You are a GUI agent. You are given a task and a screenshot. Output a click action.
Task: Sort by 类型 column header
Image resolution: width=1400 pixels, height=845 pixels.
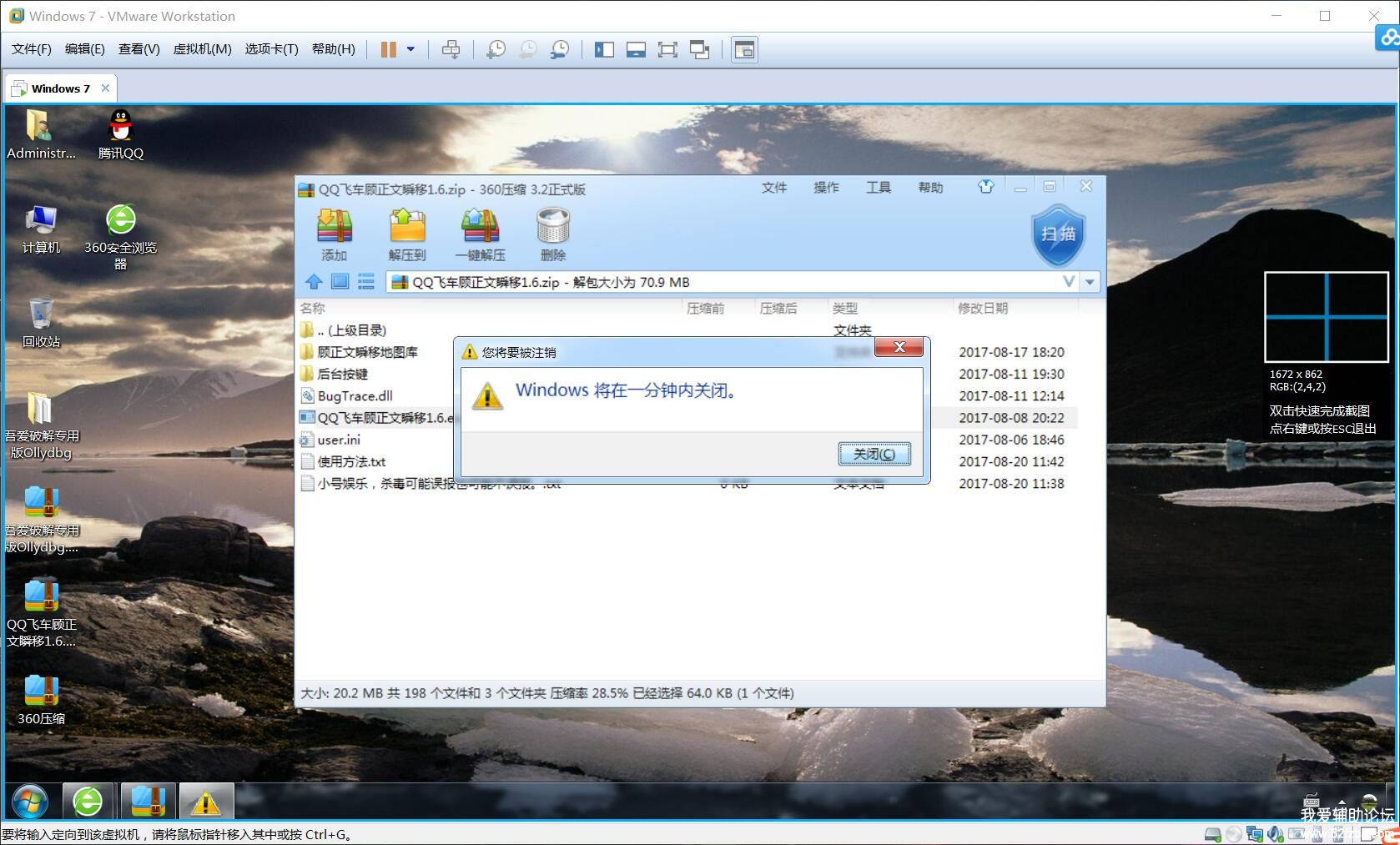point(890,308)
